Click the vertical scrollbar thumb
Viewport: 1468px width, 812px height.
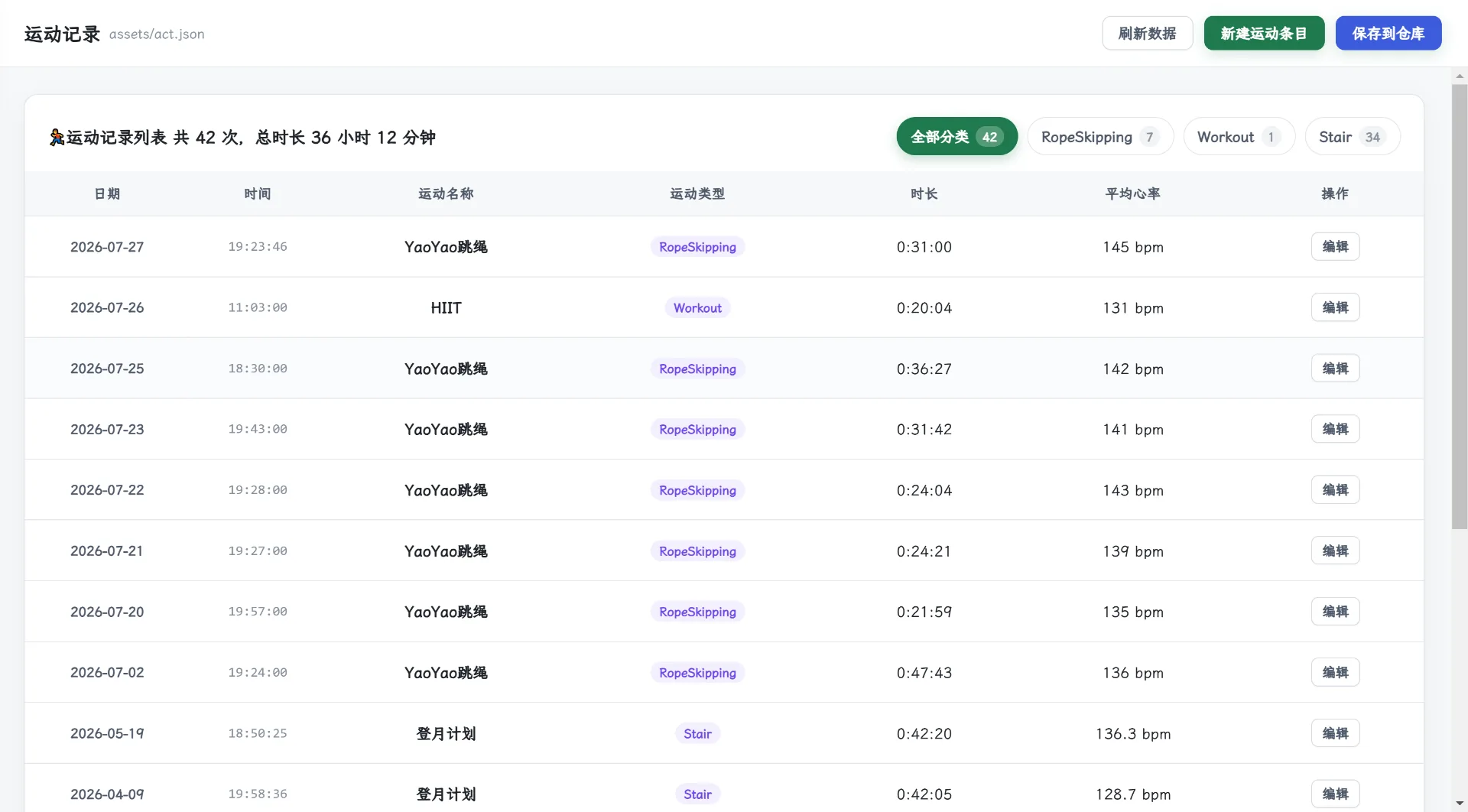tap(1460, 306)
